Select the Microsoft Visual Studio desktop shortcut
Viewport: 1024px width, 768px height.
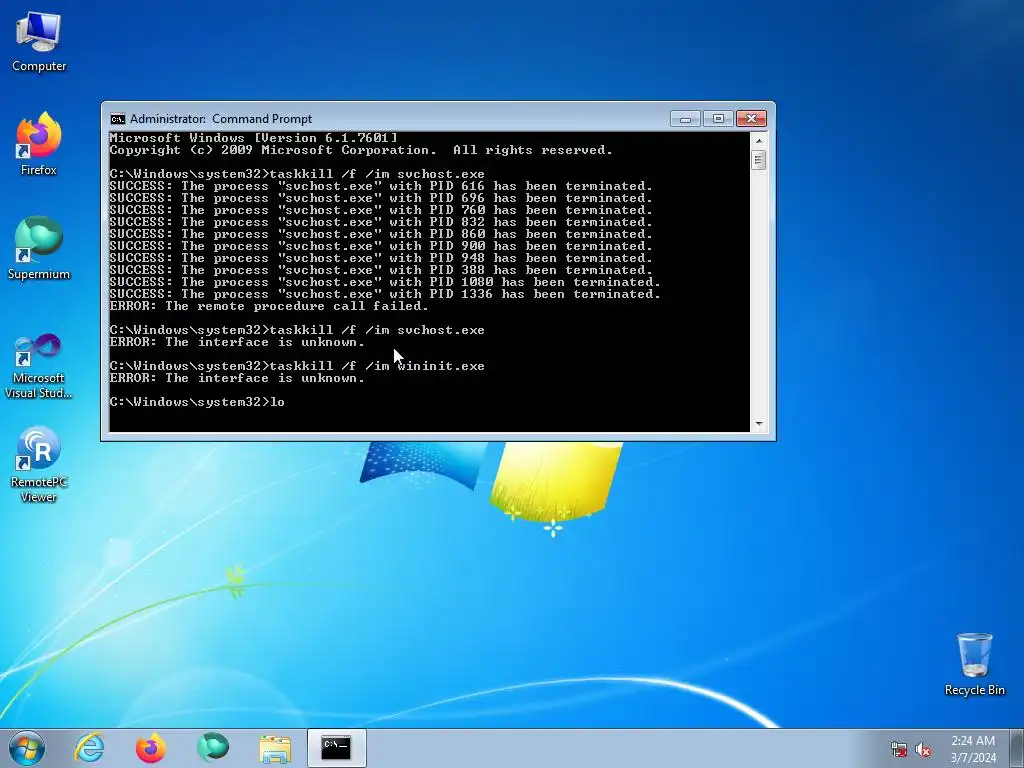click(x=39, y=366)
